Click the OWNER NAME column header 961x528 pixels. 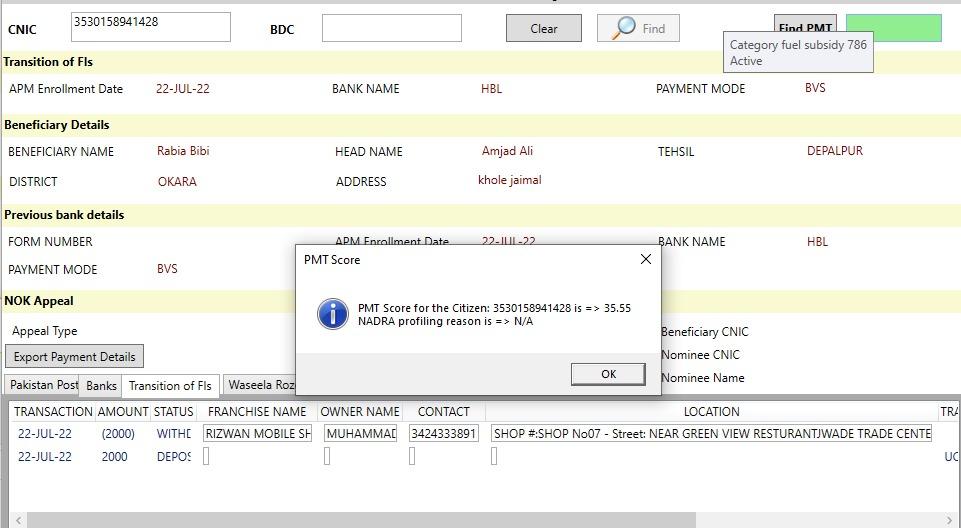point(360,412)
